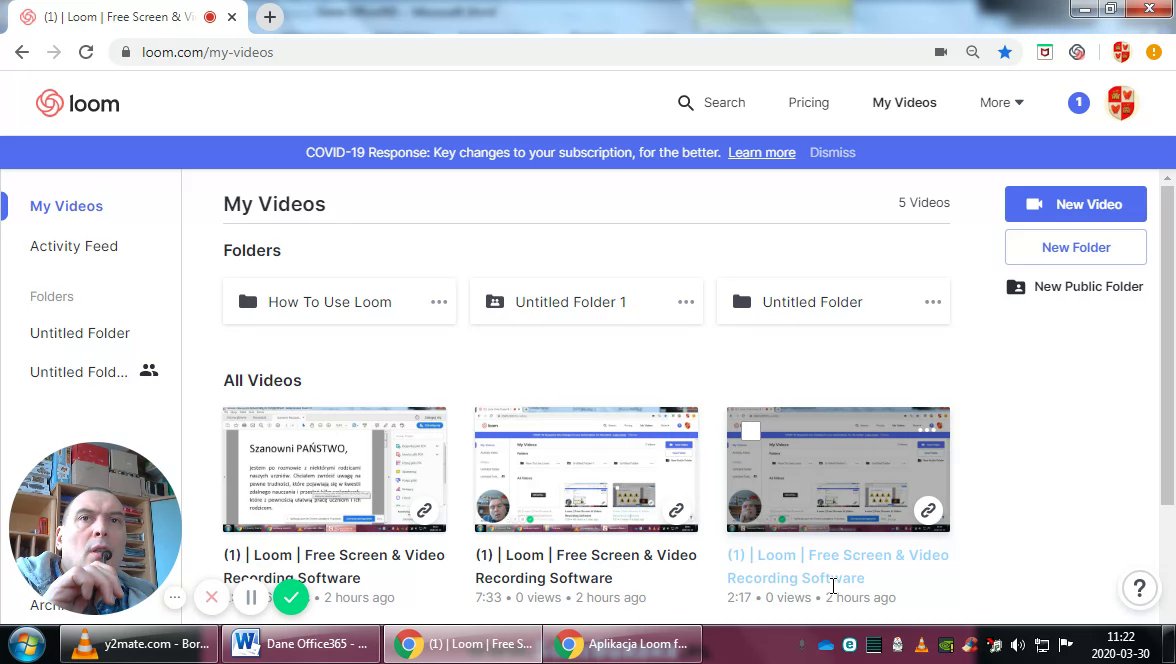Screen dimensions: 1176x664
Task: Open options for Untitled Folder 1
Action: (x=686, y=302)
